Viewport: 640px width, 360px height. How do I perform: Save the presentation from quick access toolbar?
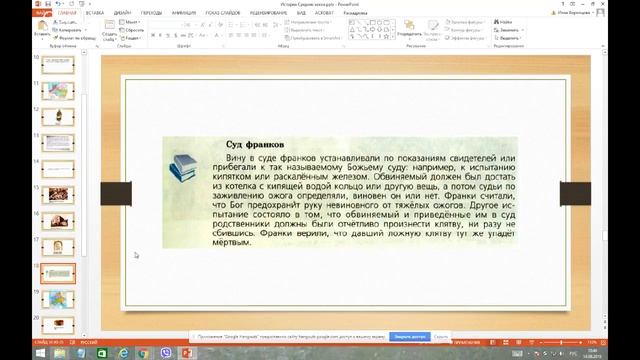coord(48,4)
